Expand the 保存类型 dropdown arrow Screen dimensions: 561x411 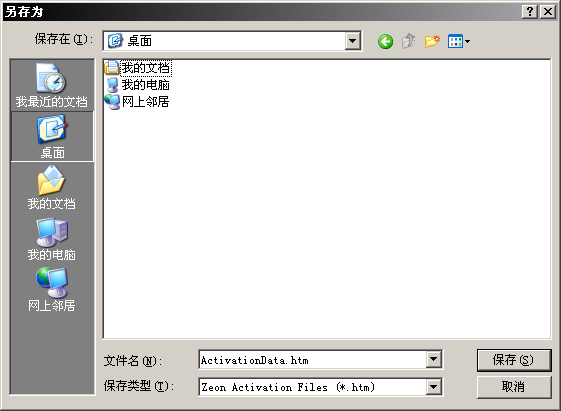433,387
